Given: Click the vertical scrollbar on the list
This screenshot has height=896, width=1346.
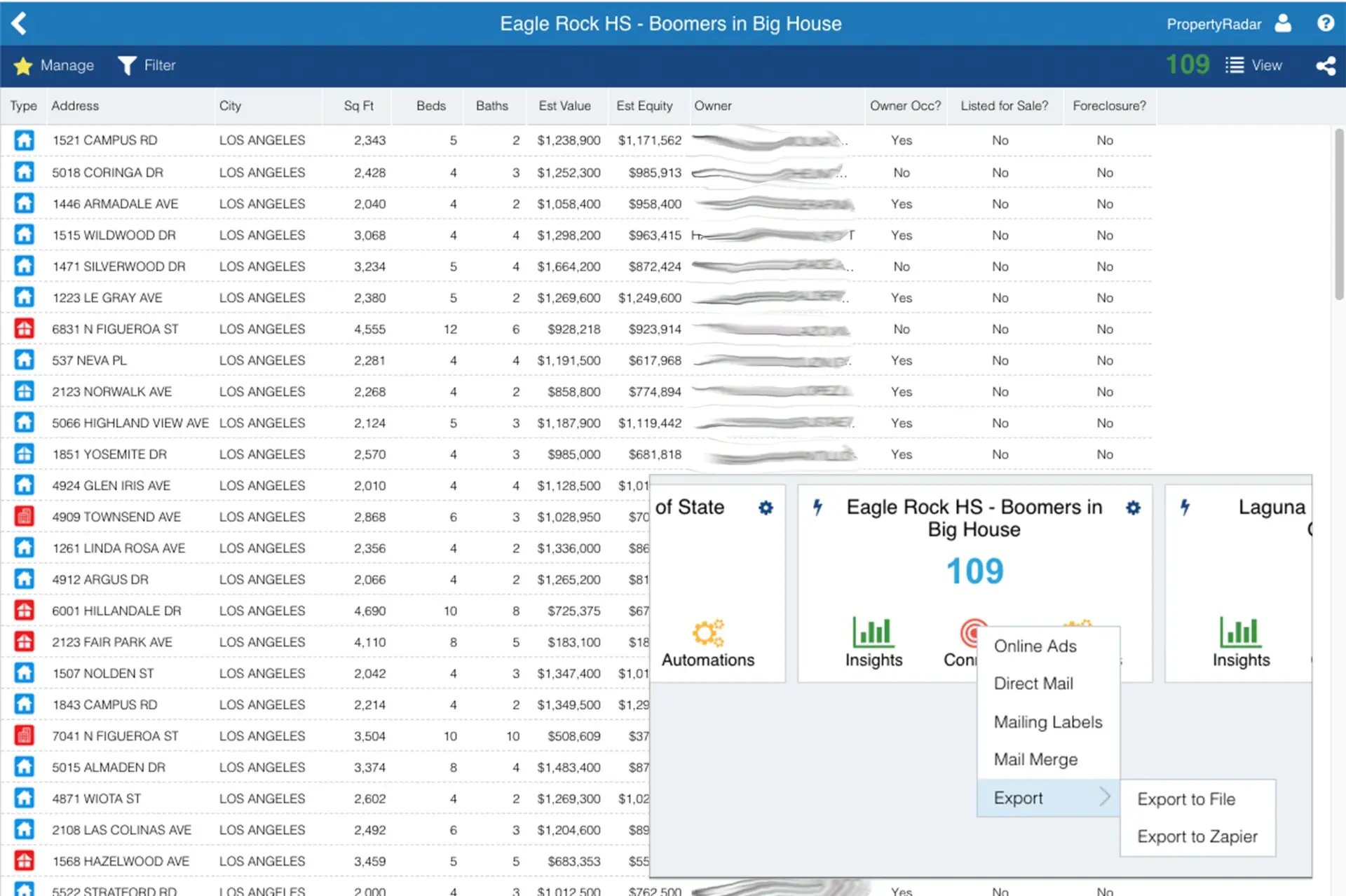Looking at the screenshot, I should pyautogui.click(x=1338, y=213).
